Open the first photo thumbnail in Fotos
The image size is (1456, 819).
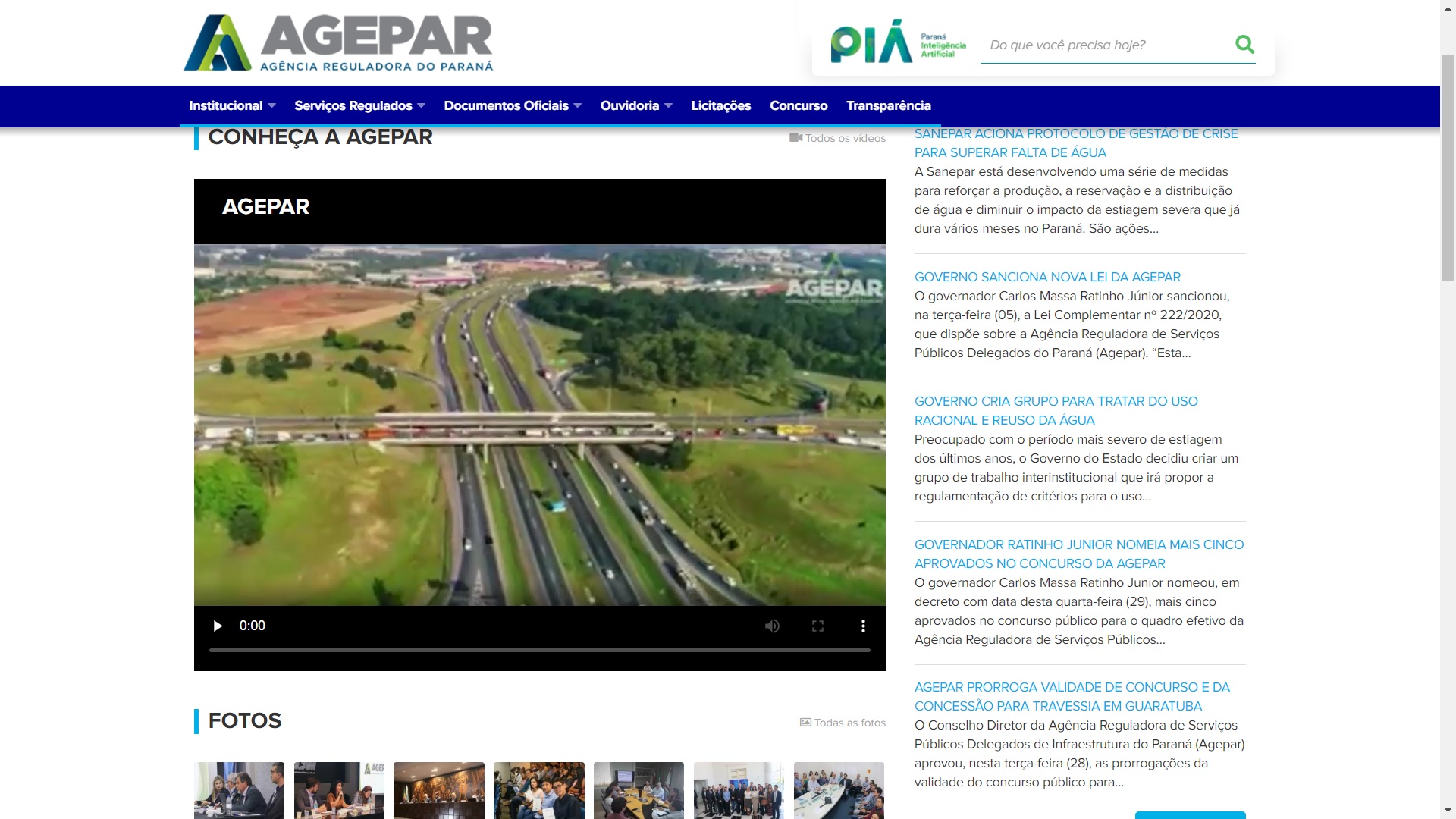pyautogui.click(x=239, y=790)
